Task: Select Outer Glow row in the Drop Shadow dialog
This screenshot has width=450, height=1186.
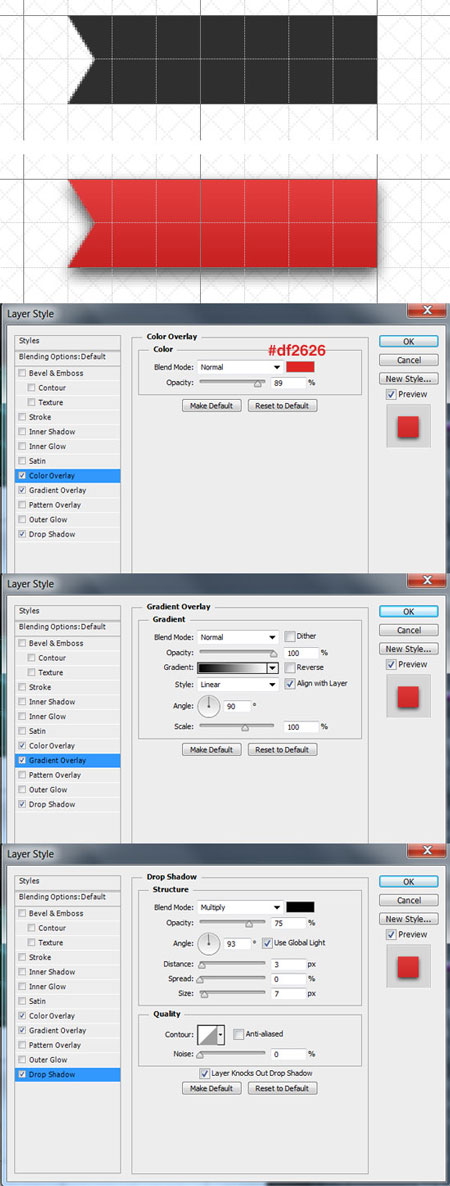Action: click(x=67, y=1060)
